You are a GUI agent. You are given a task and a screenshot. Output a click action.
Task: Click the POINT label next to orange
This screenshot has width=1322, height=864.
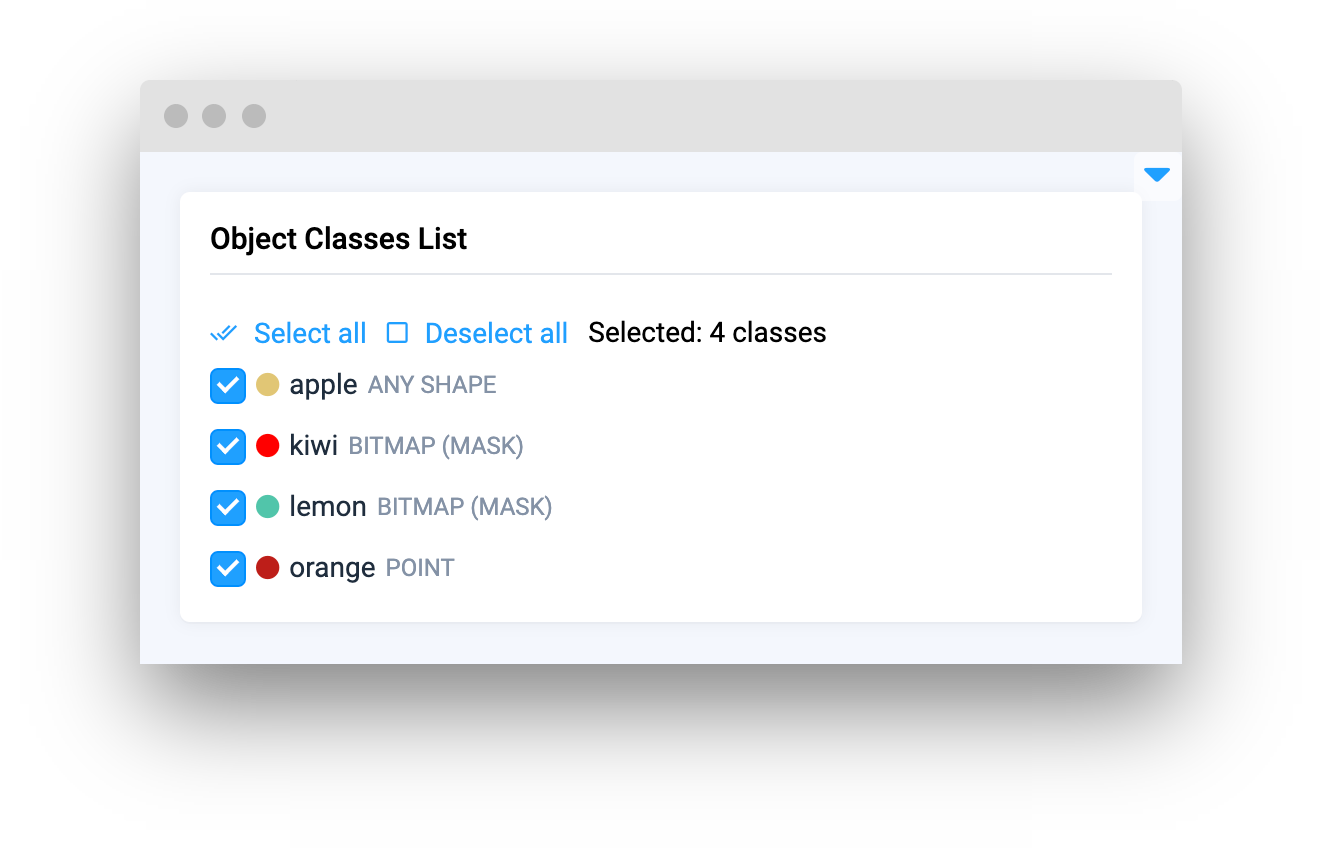pos(420,568)
